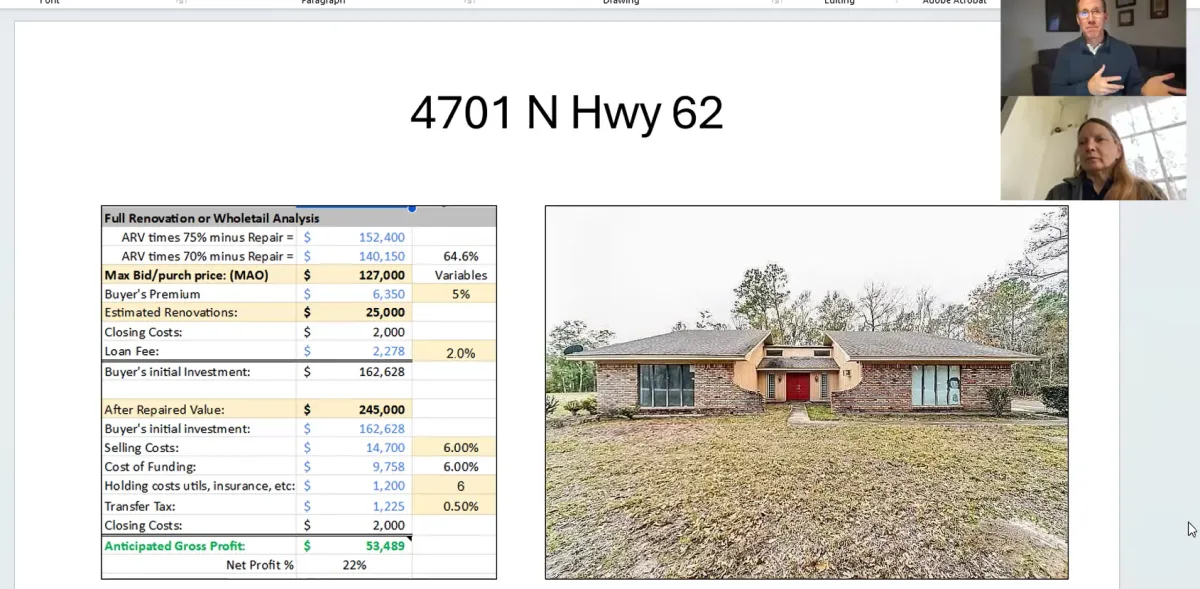Screen dimensions: 1200x589
Task: Click the 1,225 transfer tax value
Action: tap(388, 506)
